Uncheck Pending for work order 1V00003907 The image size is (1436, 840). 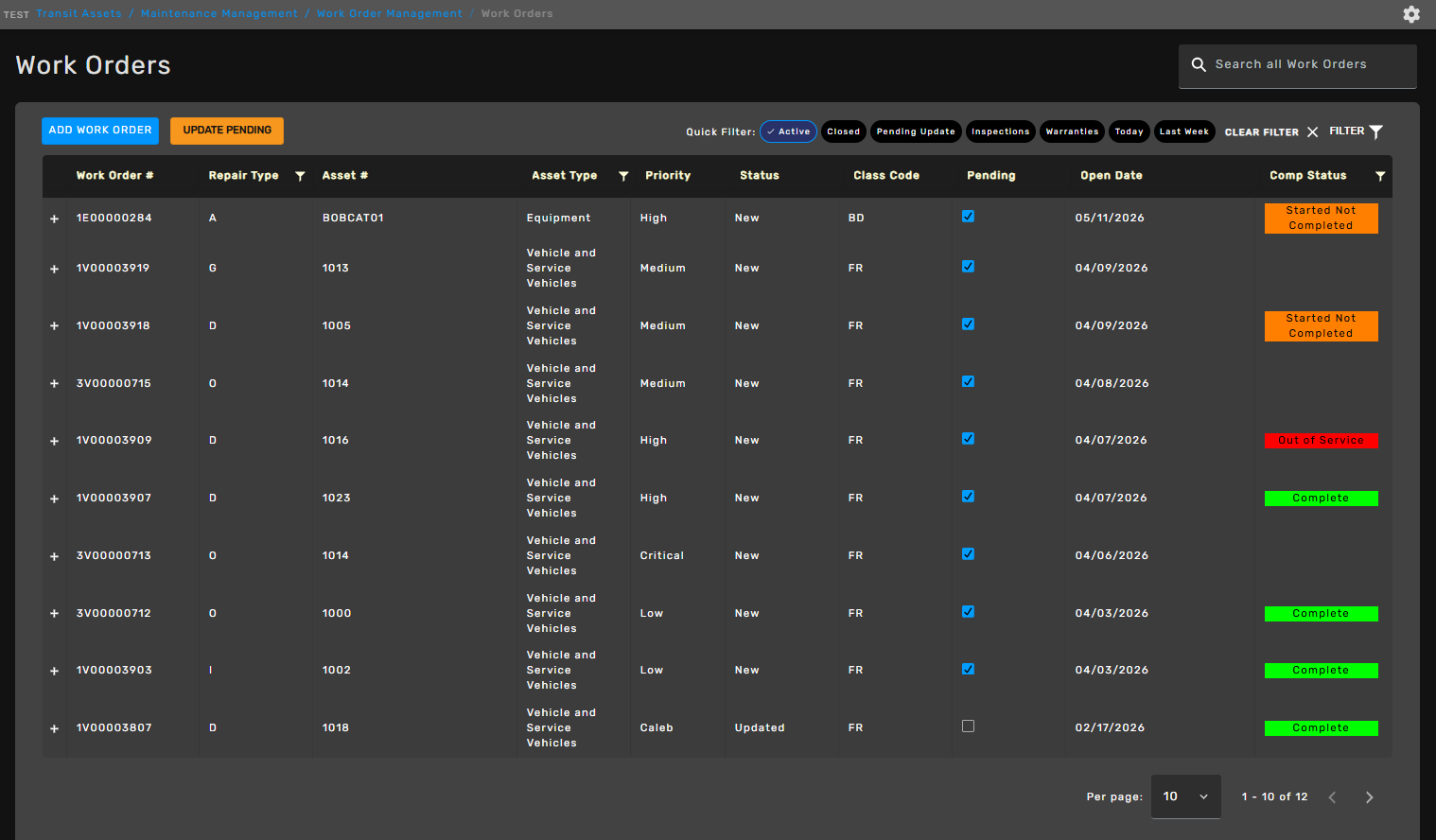[x=968, y=497]
